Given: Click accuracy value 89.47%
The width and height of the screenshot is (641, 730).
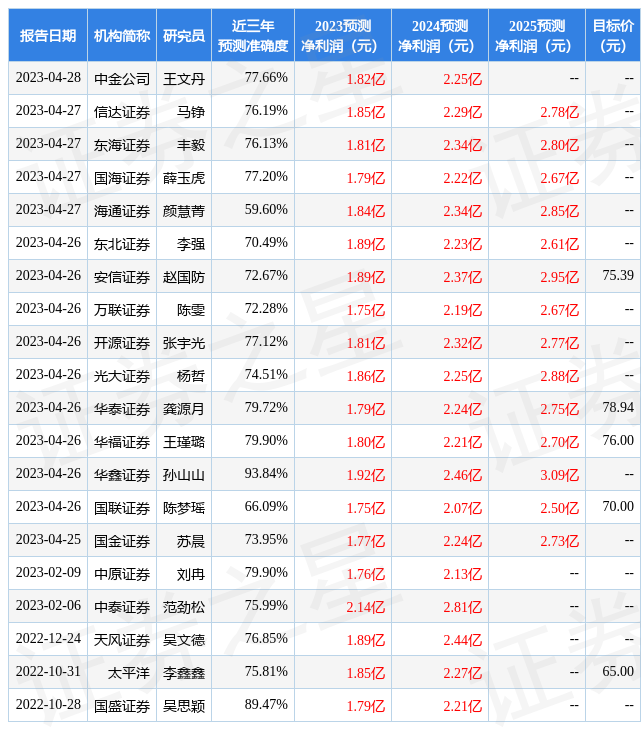Looking at the screenshot, I should tap(266, 705).
